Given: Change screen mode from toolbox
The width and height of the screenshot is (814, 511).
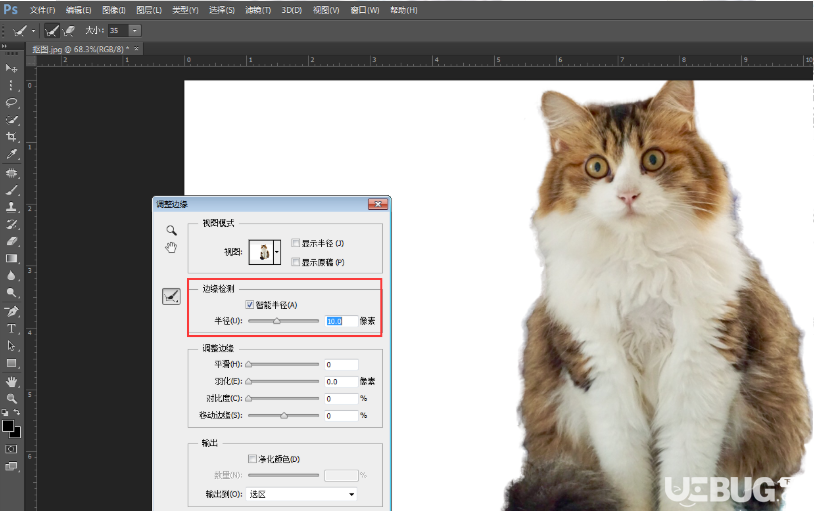Looking at the screenshot, I should coord(11,466).
